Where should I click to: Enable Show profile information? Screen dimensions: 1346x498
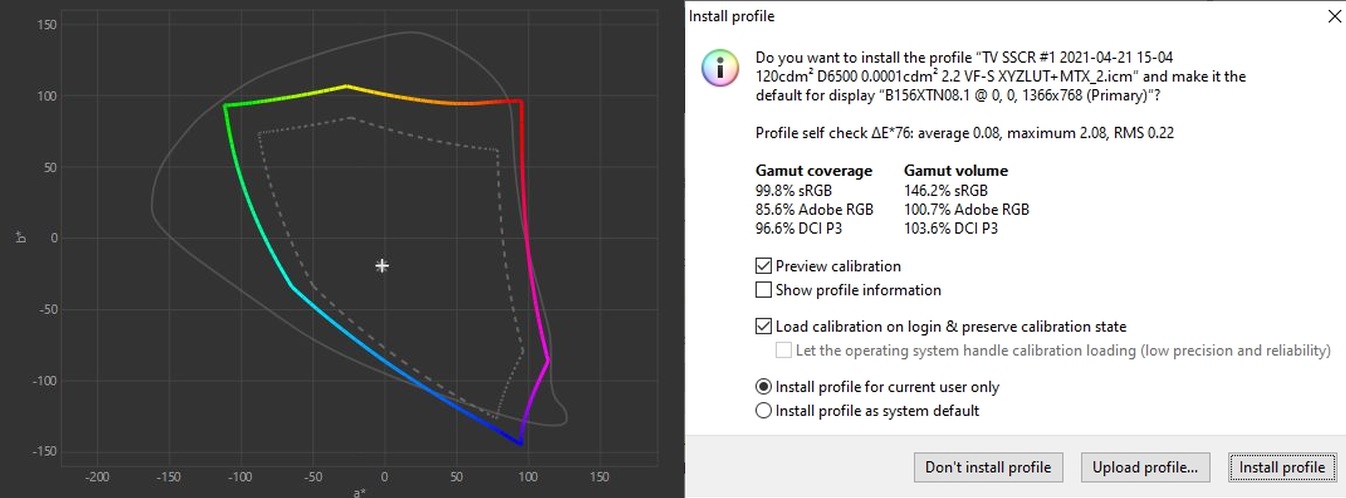[764, 290]
